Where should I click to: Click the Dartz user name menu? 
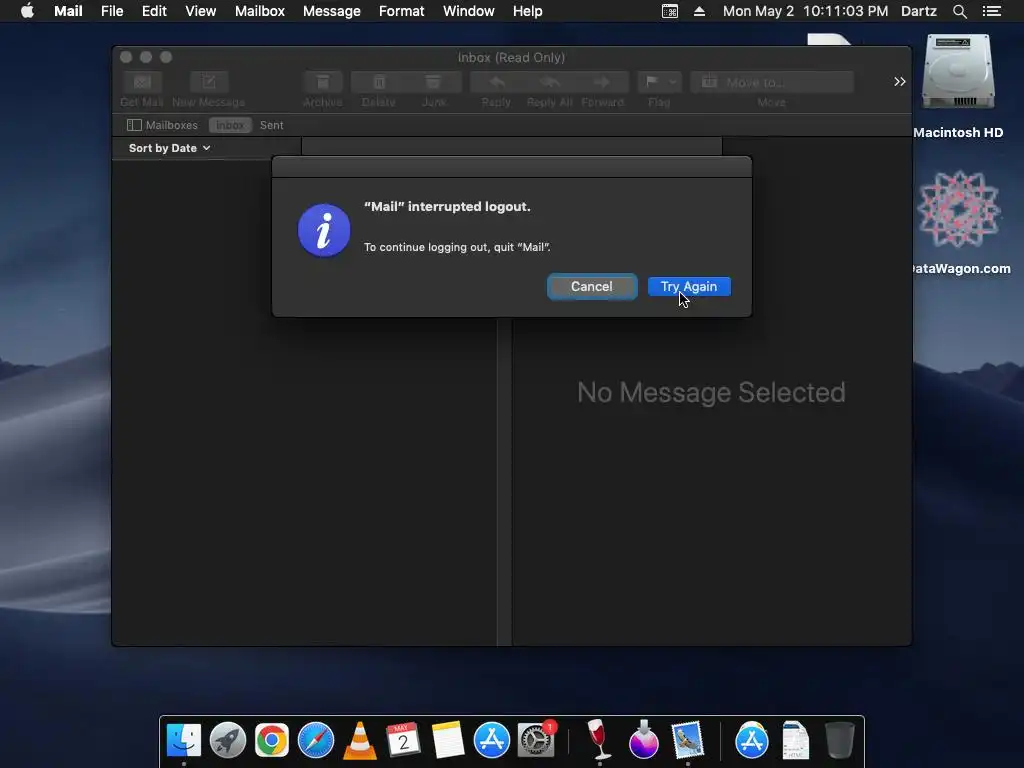click(918, 11)
